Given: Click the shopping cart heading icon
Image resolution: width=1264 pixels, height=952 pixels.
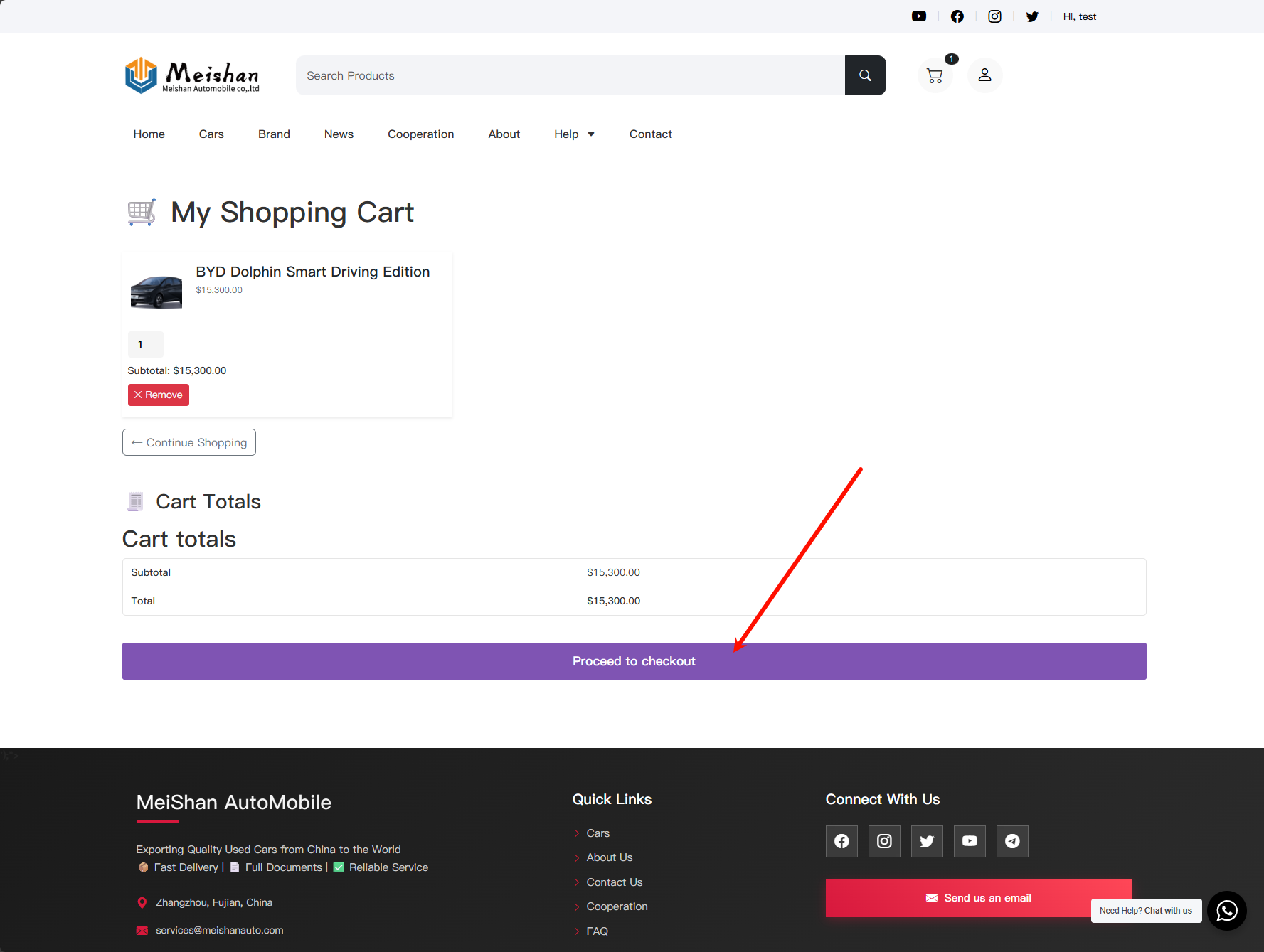Looking at the screenshot, I should tap(142, 213).
